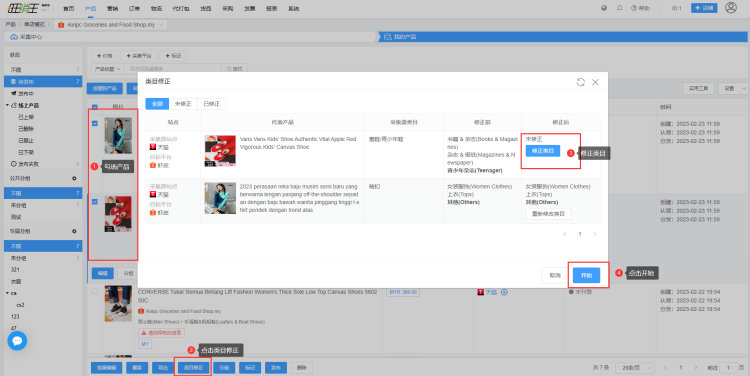
Task: Click the gear icon beside 公共分组
Action: (x=74, y=178)
